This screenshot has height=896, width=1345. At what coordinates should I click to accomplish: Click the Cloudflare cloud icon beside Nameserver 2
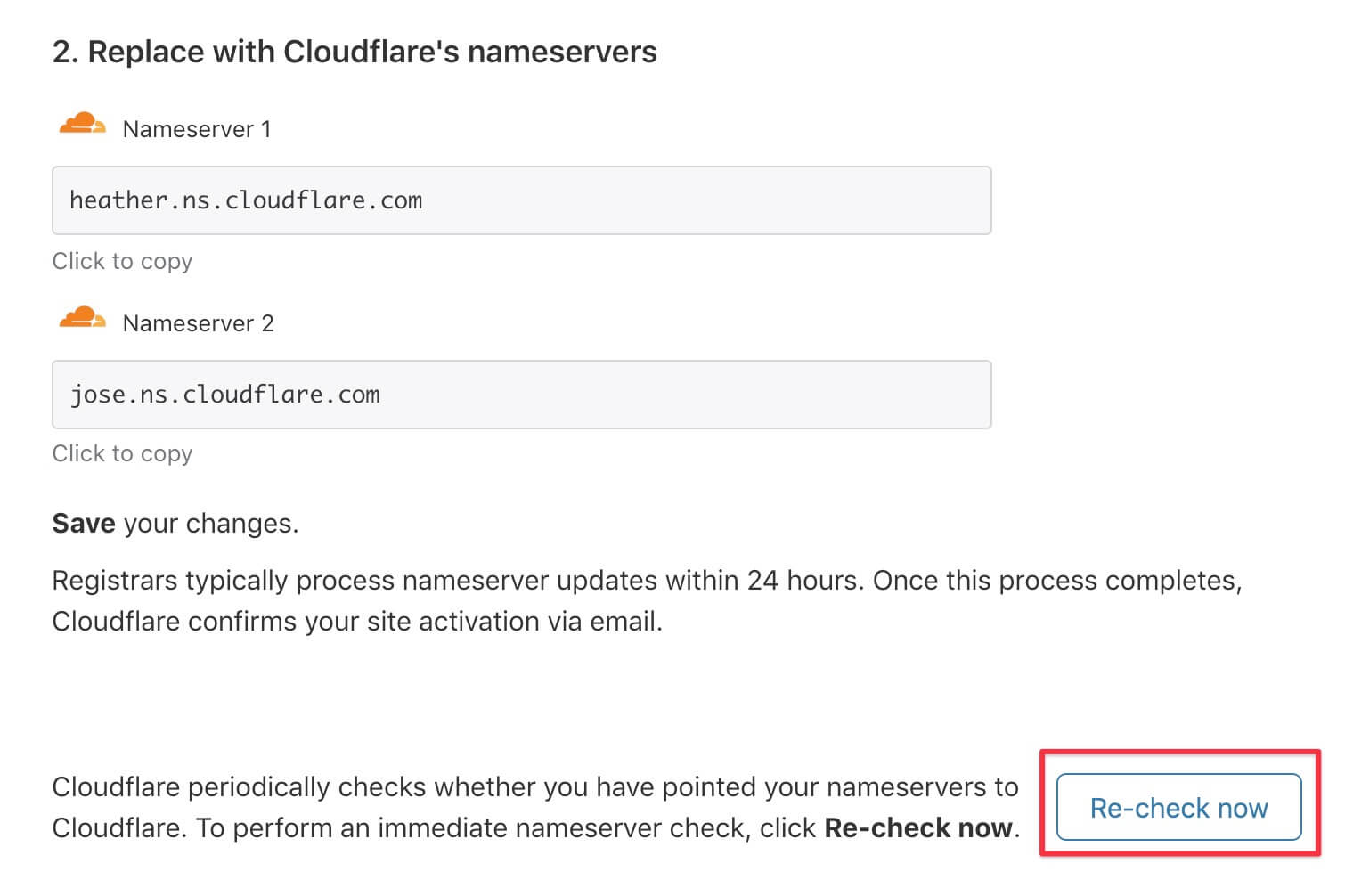83,318
